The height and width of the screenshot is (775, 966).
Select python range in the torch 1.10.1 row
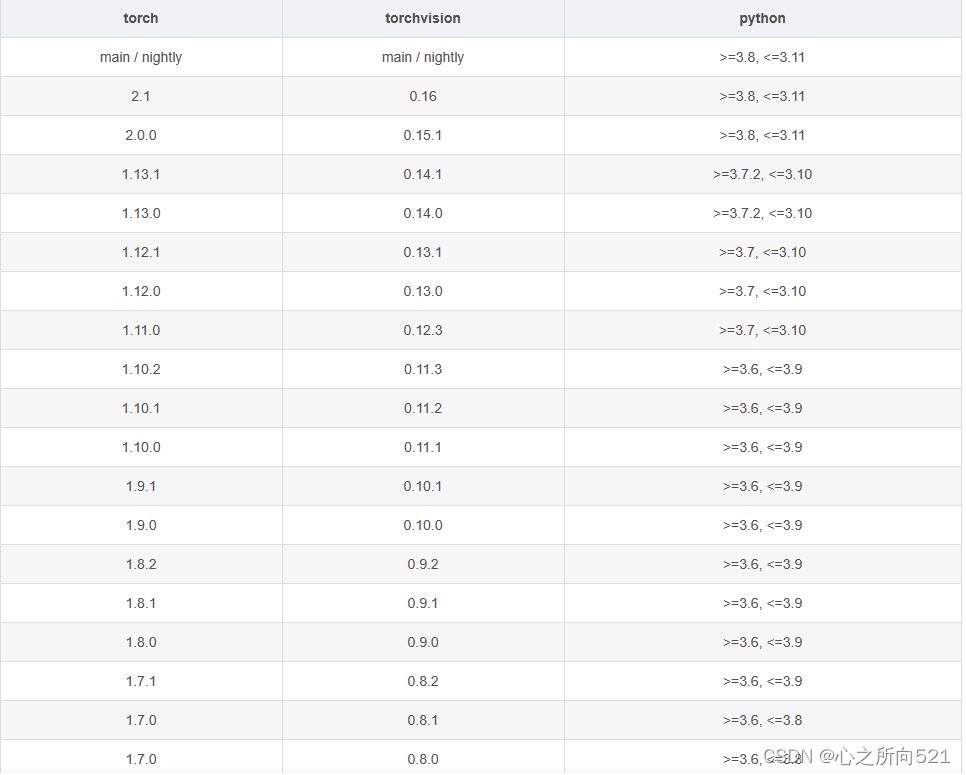pos(763,408)
